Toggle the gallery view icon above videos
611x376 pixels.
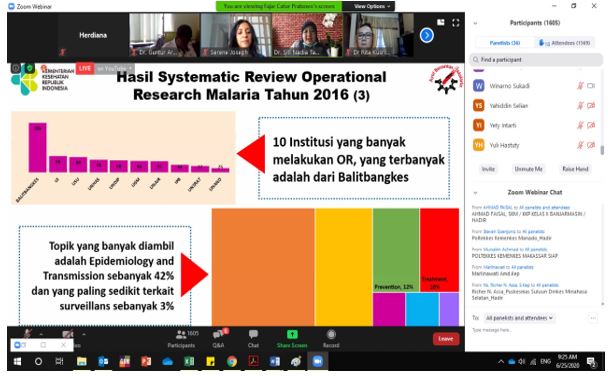tap(441, 23)
